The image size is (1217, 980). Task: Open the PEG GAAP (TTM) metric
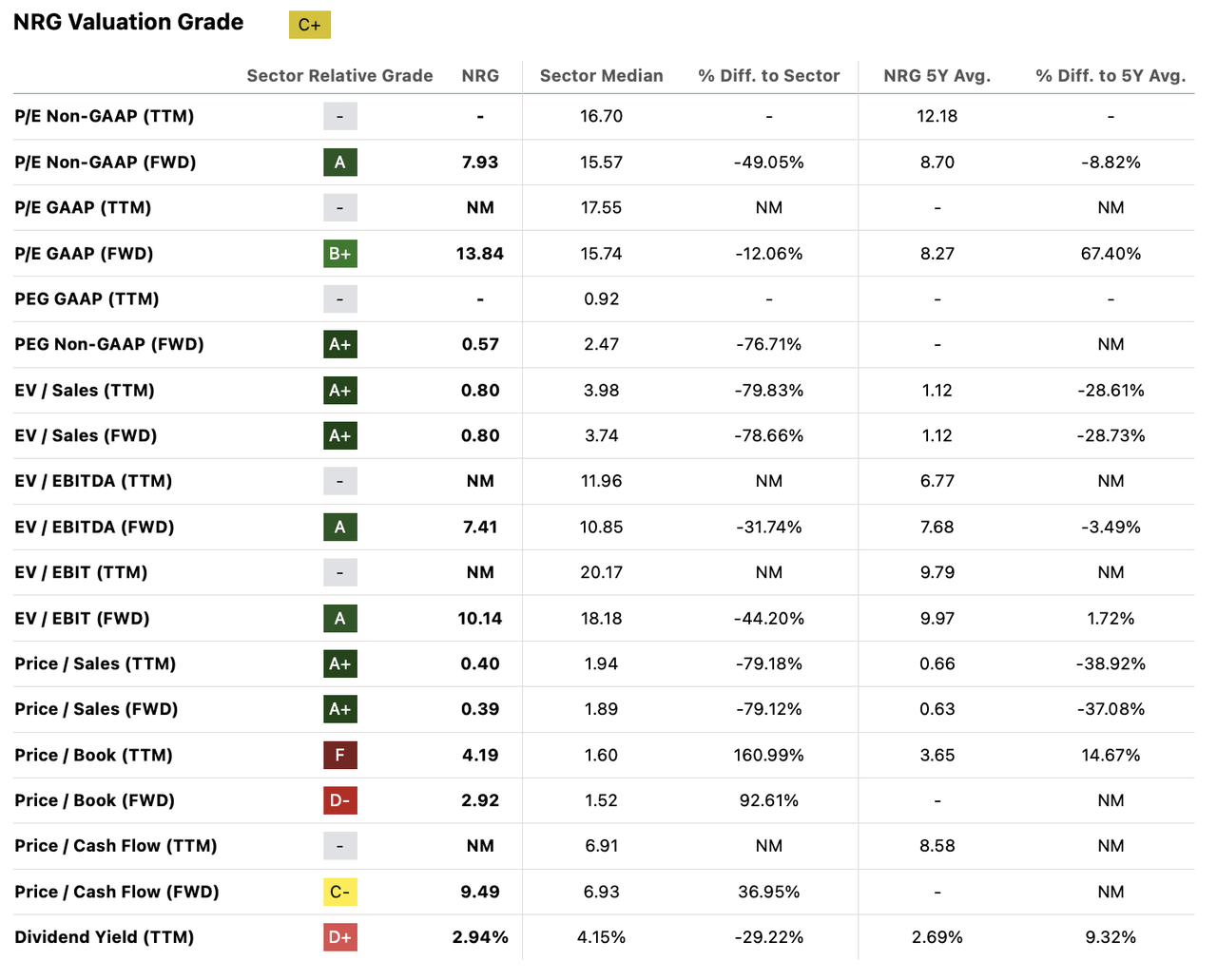87,298
